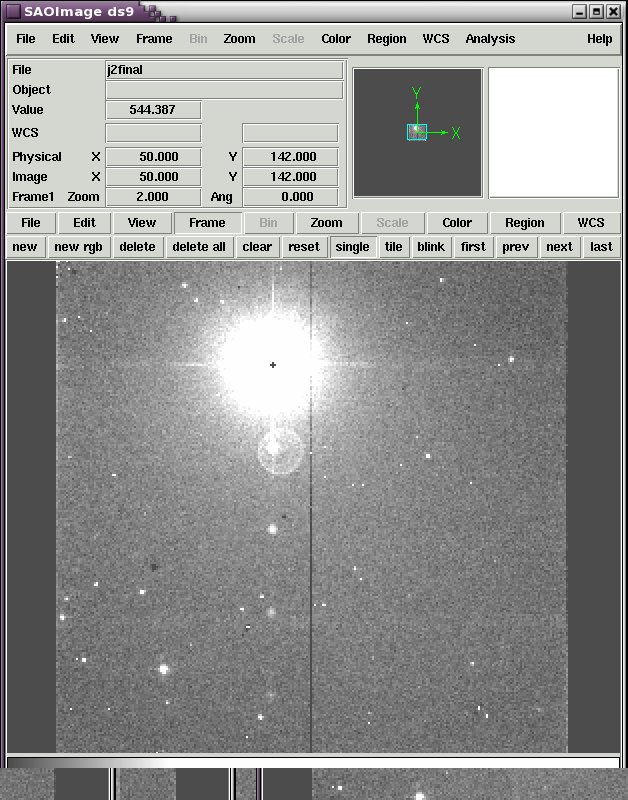
Task: Enable blink frame display mode
Action: [431, 247]
